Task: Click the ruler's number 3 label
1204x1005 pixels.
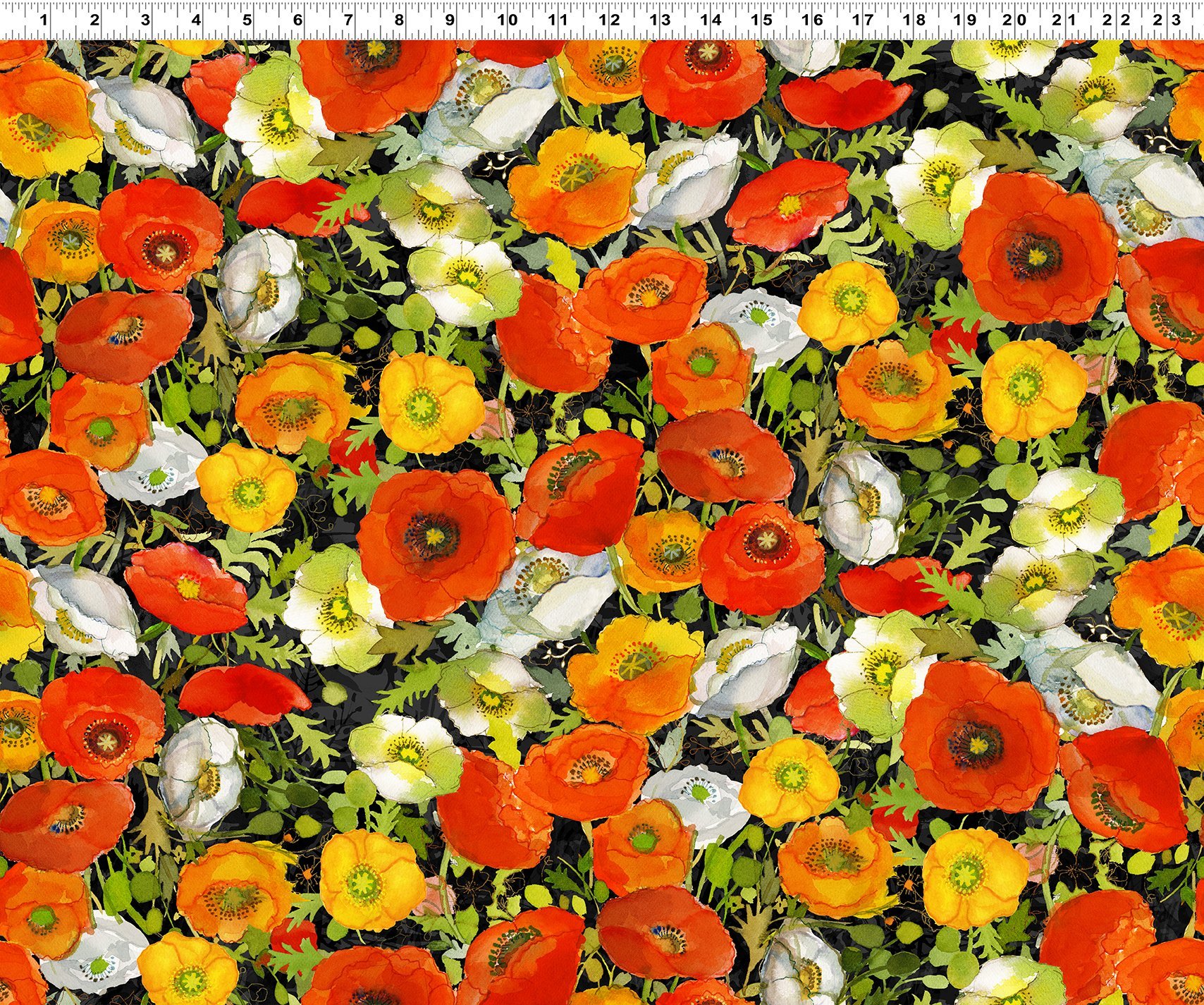Action: [145, 21]
